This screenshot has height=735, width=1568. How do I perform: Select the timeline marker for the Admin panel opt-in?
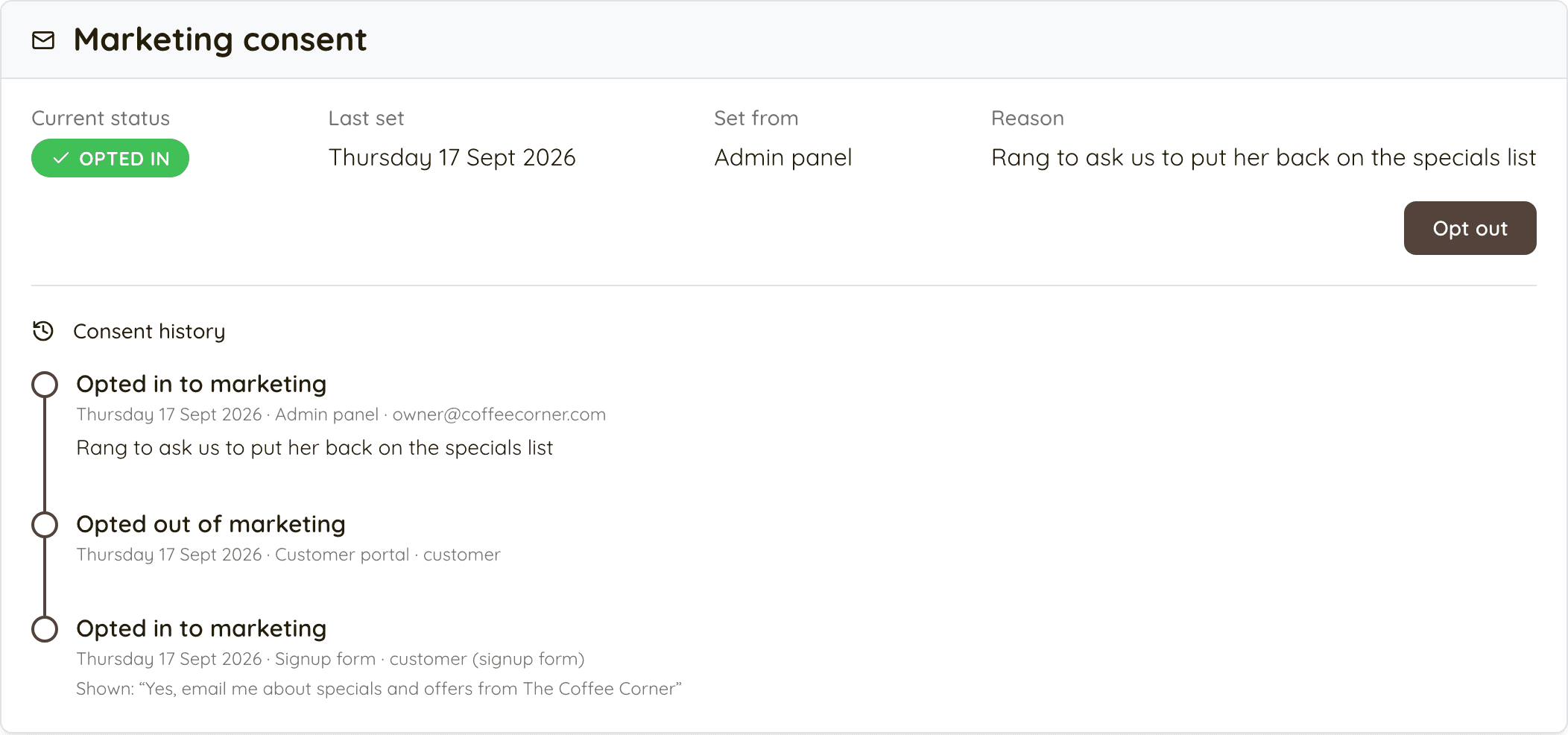45,385
